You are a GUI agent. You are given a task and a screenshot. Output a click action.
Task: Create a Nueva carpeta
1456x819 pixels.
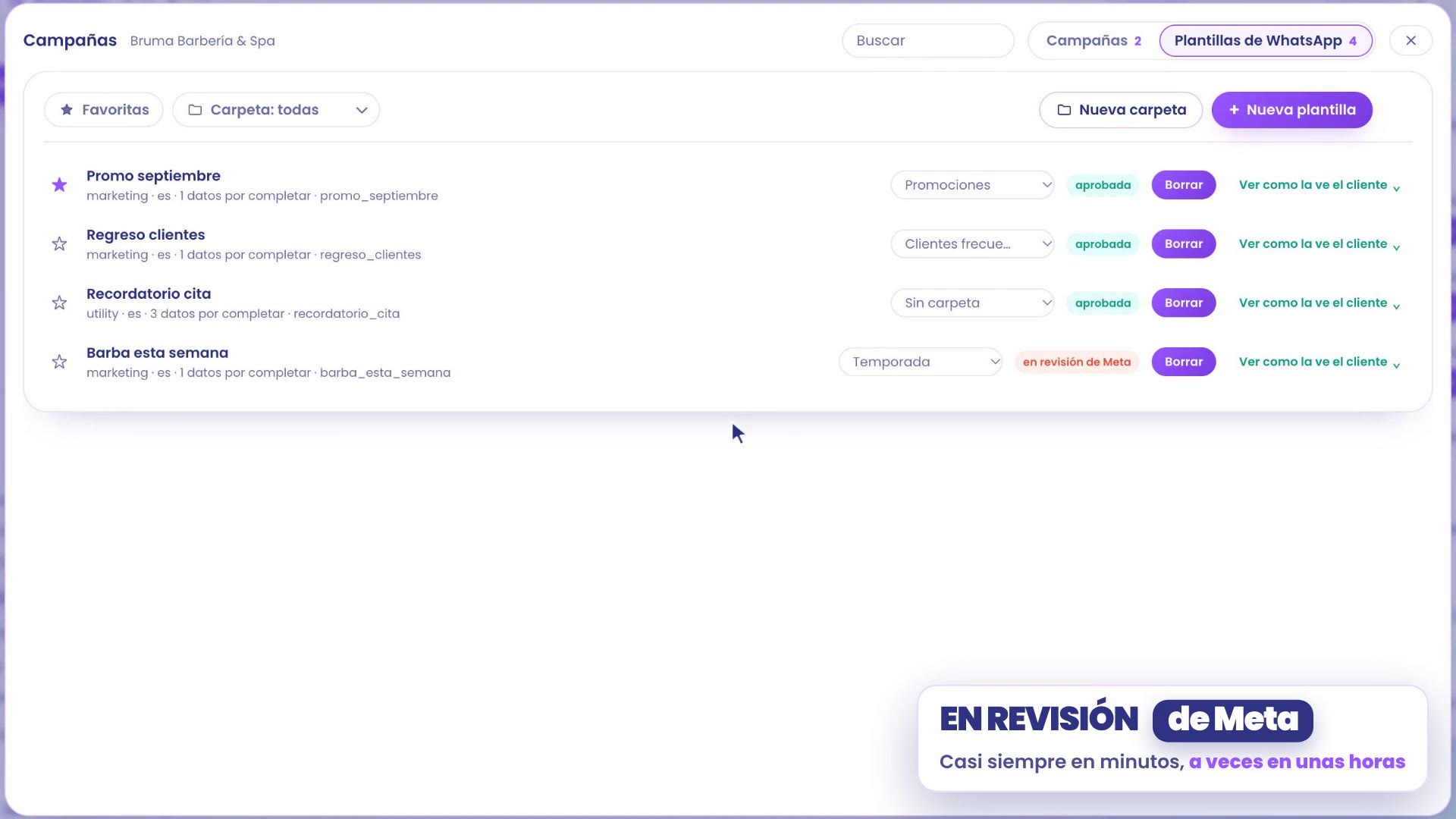1121,110
